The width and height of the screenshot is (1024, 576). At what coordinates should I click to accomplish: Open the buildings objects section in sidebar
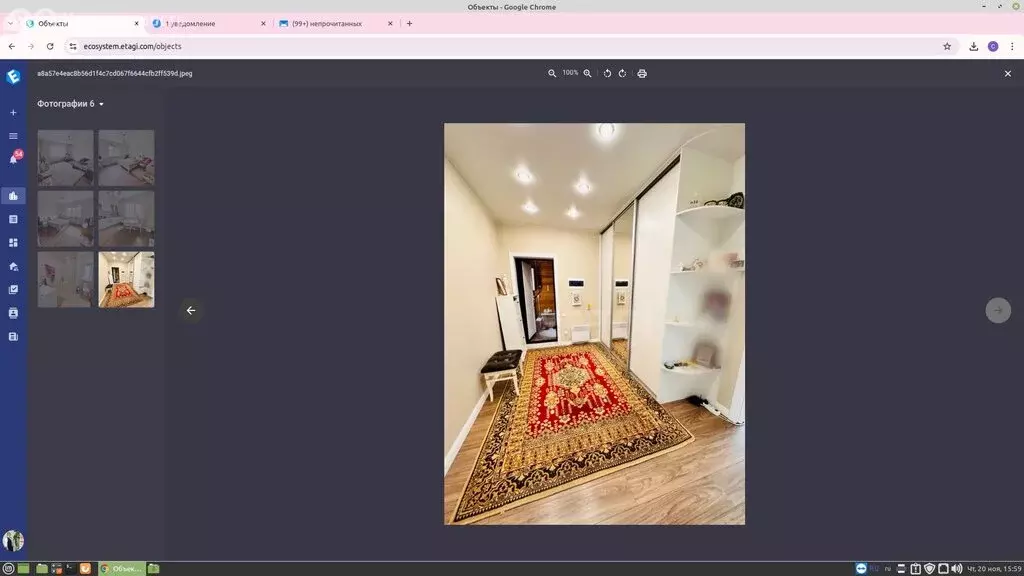click(x=13, y=196)
